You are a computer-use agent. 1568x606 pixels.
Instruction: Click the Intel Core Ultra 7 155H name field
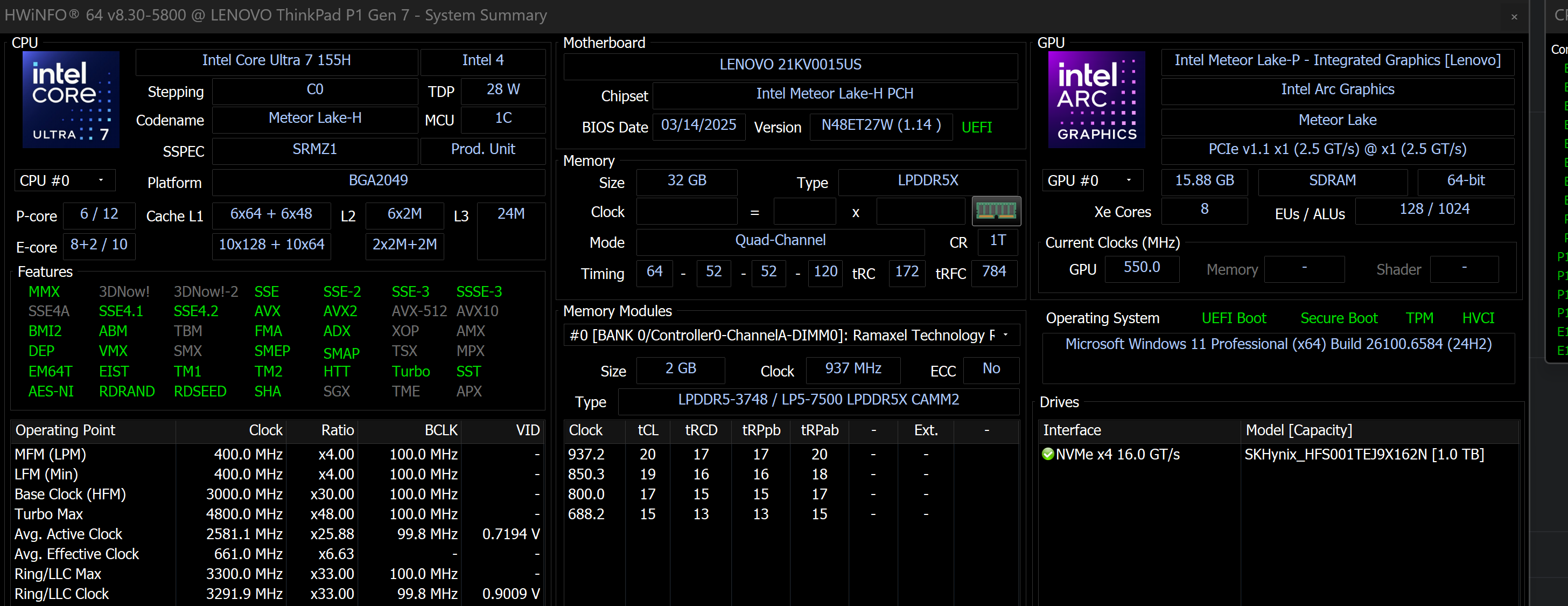click(x=276, y=60)
